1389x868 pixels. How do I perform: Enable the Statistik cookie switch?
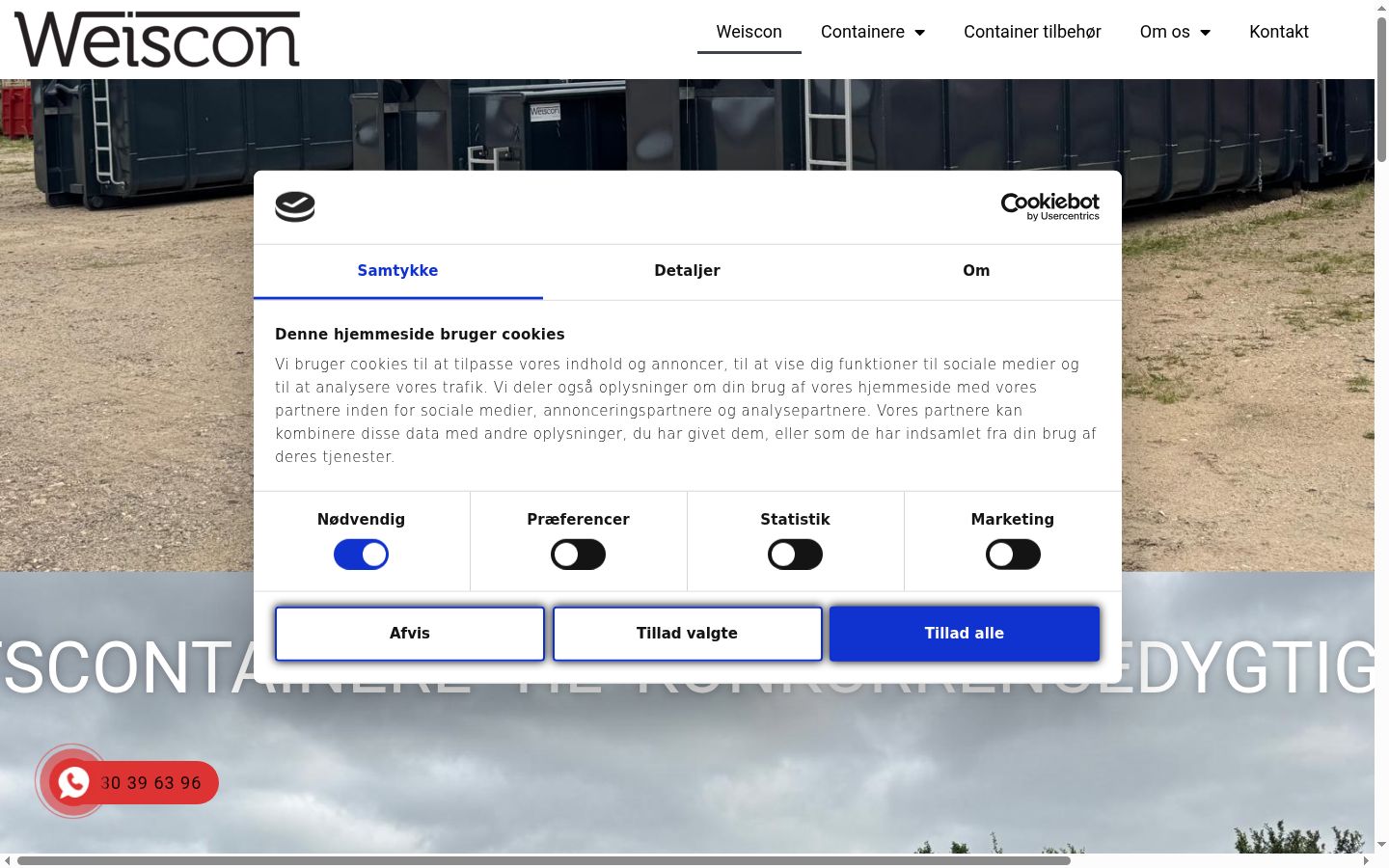[x=795, y=555]
